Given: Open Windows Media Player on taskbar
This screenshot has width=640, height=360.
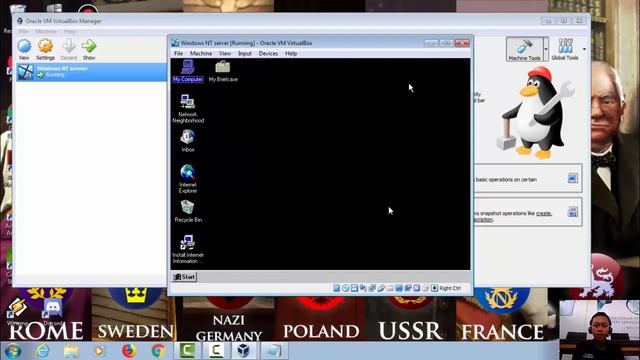Looking at the screenshot, I should click(x=100, y=351).
